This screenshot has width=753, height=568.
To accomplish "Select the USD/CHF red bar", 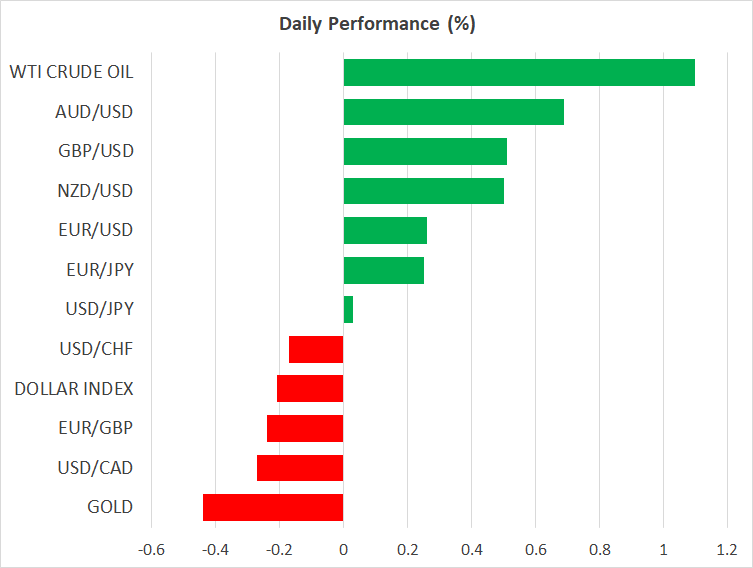I will (316, 349).
